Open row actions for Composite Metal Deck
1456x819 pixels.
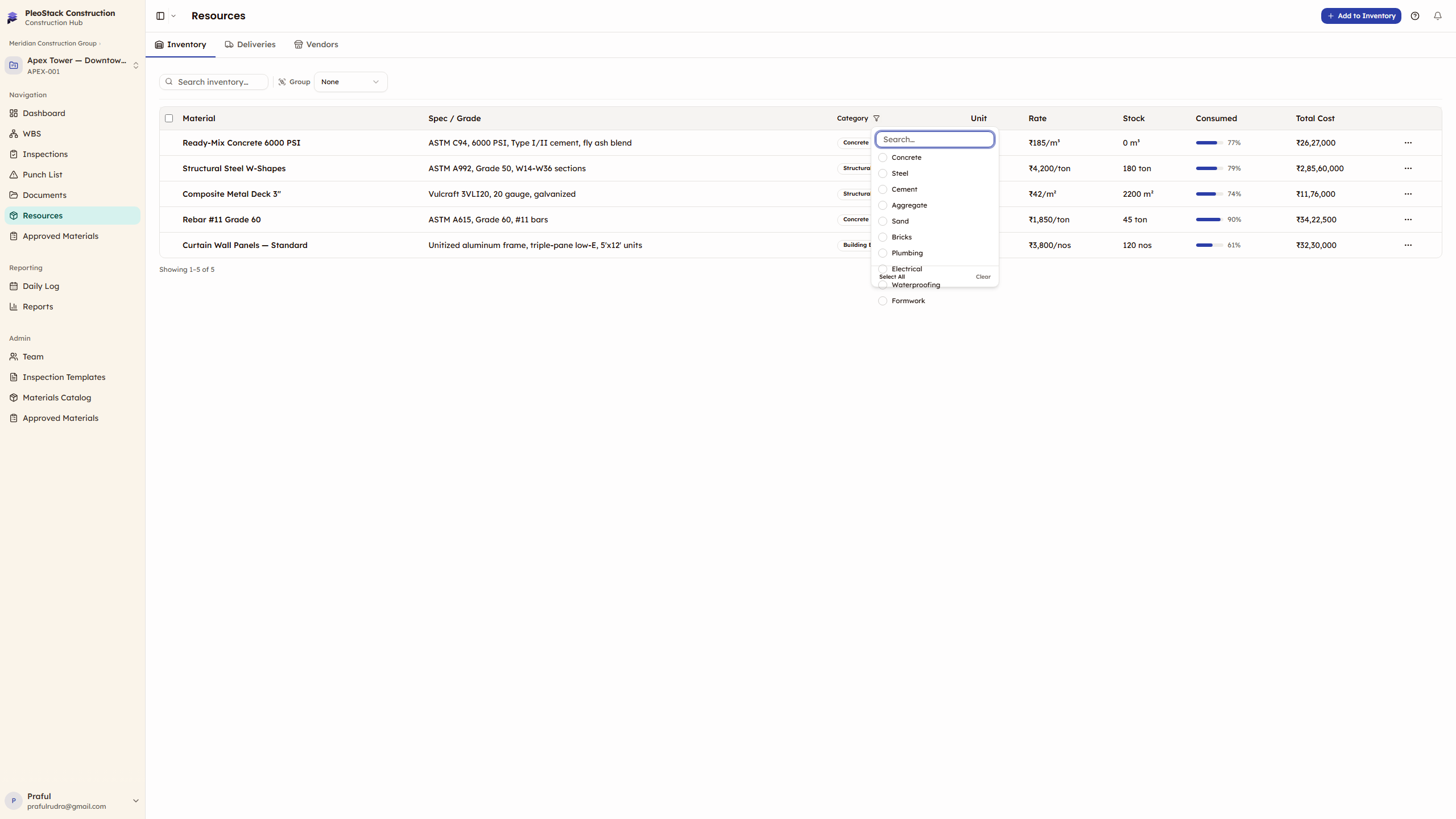1408,194
